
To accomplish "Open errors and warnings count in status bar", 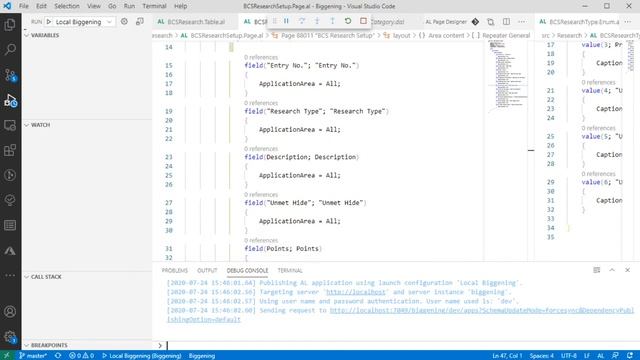I will coord(81,356).
